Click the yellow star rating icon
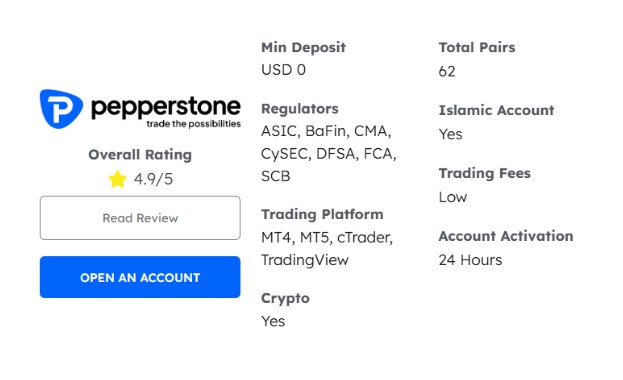Image resolution: width=623 pixels, height=380 pixels. [x=118, y=179]
